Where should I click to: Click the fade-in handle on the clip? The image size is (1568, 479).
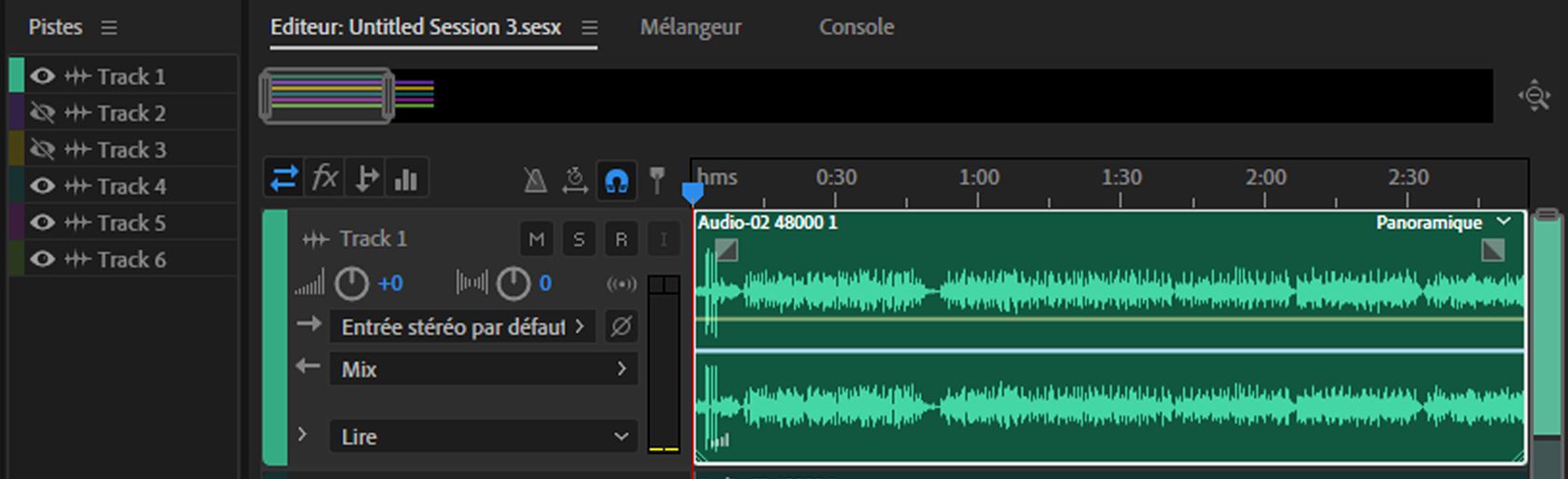726,250
